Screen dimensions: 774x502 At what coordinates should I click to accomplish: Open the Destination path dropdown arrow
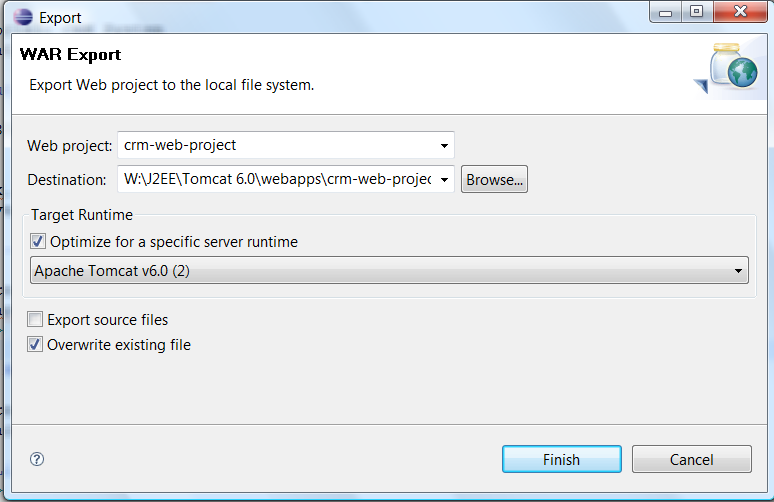tap(444, 181)
